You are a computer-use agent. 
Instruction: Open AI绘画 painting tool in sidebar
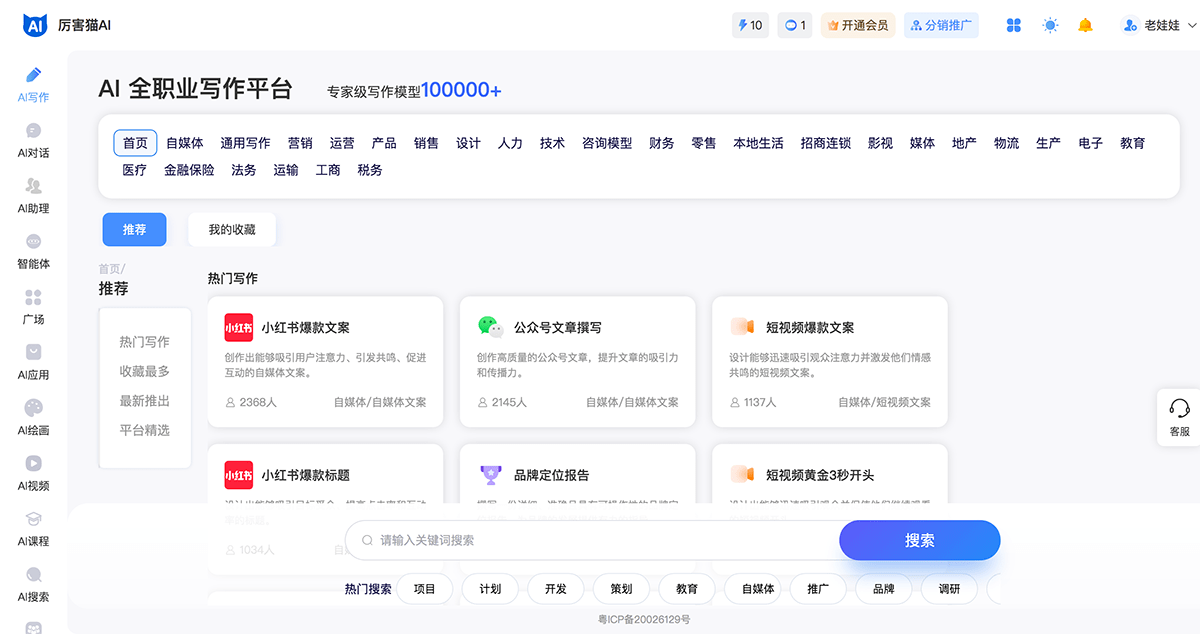point(33,418)
